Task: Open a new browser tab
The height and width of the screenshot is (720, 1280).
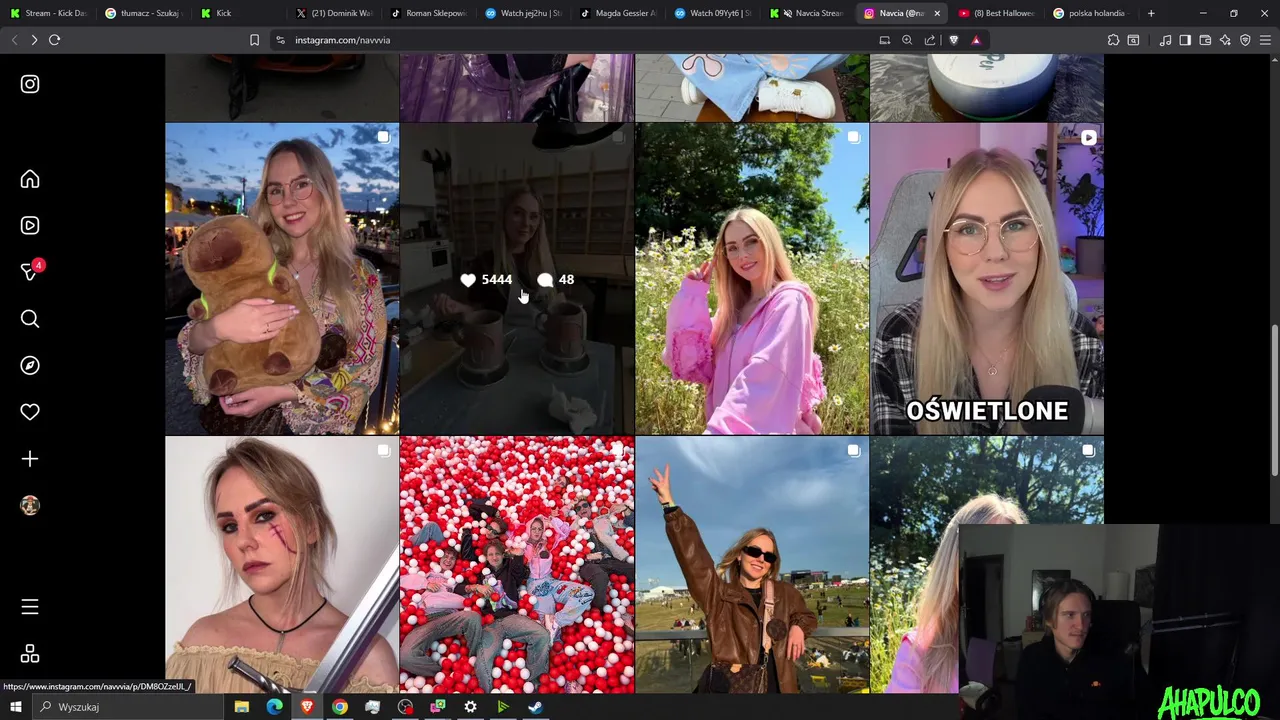Action: [x=1151, y=13]
